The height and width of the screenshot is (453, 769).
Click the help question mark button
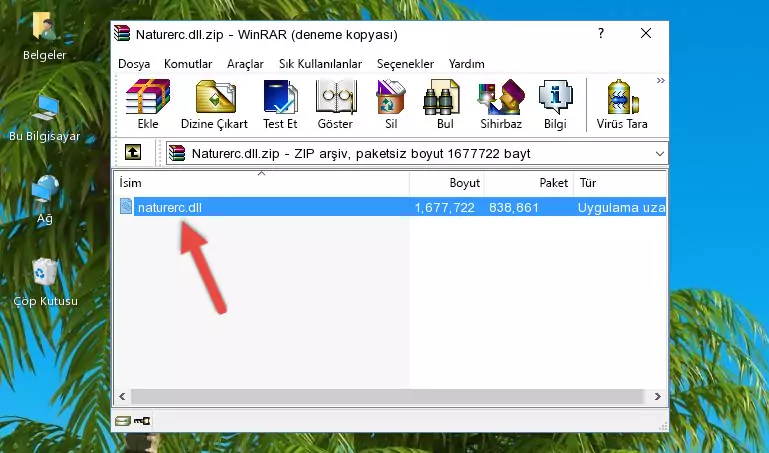601,33
